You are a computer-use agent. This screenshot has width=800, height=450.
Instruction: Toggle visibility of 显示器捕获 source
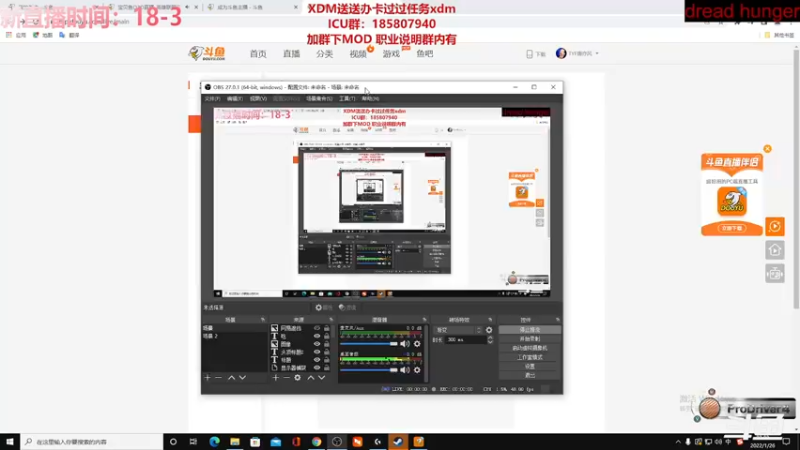click(317, 367)
